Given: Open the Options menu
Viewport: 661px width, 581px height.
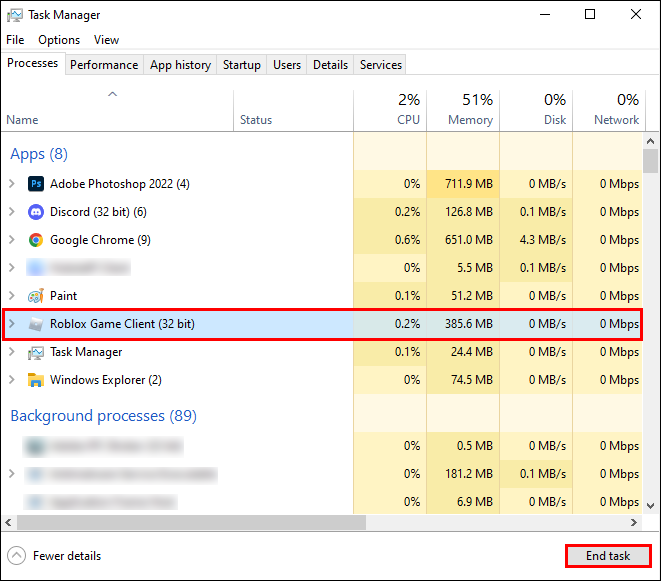Looking at the screenshot, I should [59, 40].
